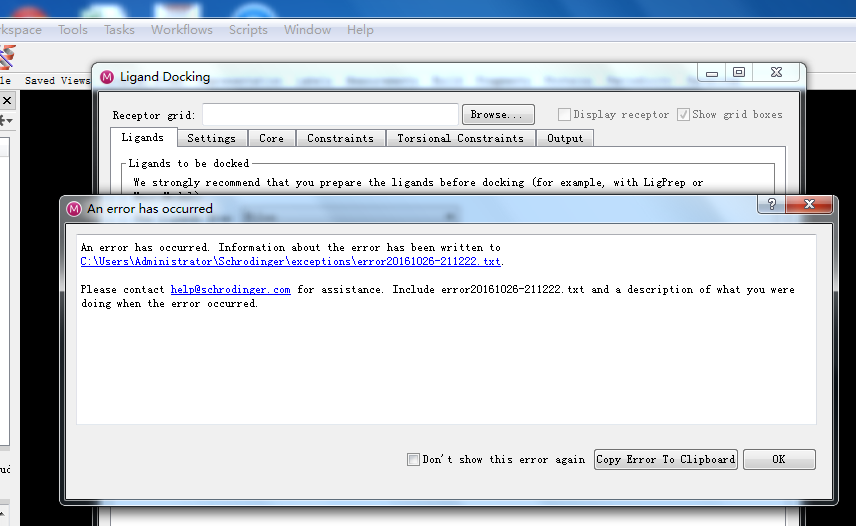
Task: Switch to the Constraints tab
Action: pyautogui.click(x=341, y=139)
